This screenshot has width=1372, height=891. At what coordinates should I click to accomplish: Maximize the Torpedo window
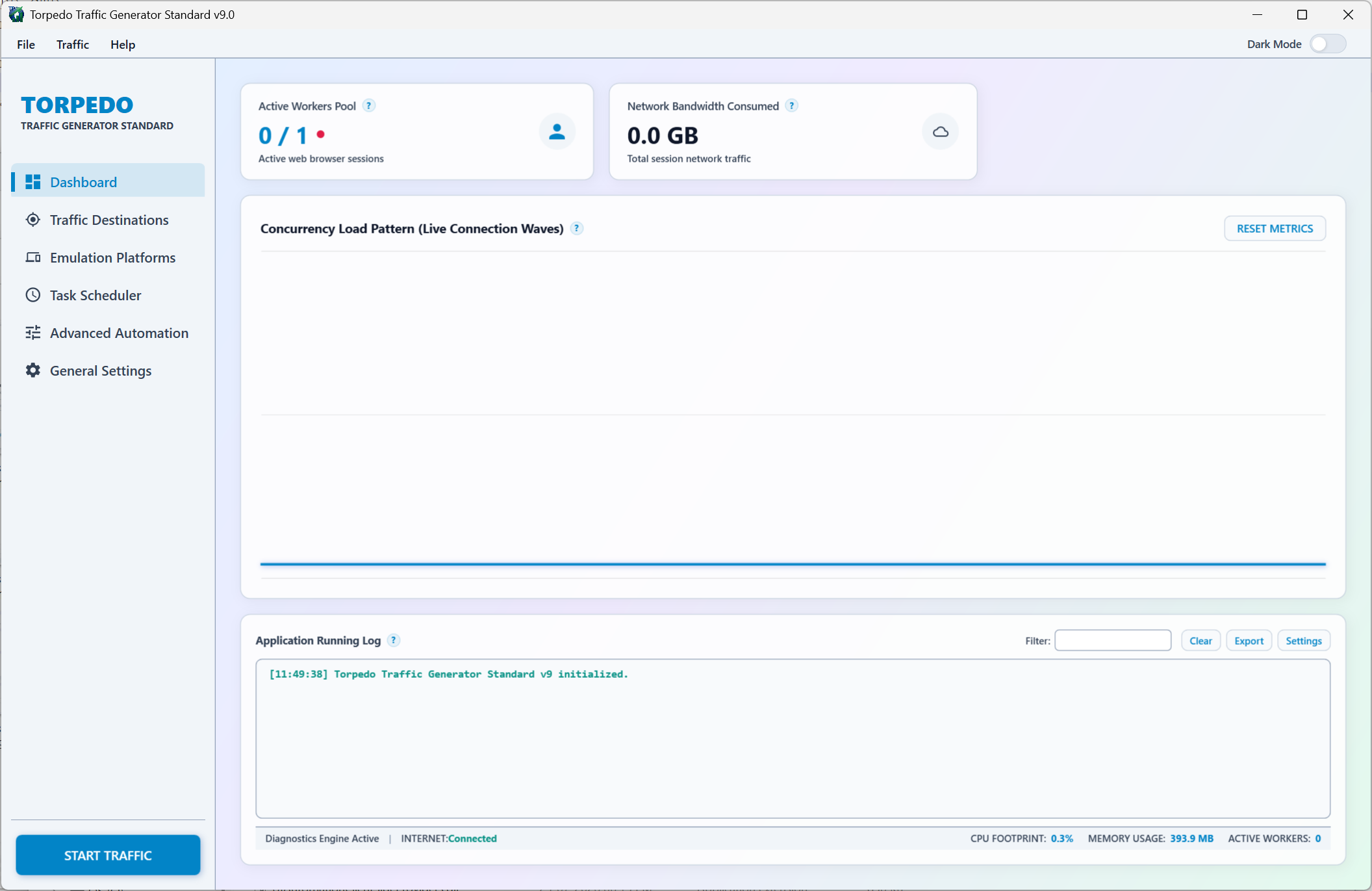click(1302, 14)
